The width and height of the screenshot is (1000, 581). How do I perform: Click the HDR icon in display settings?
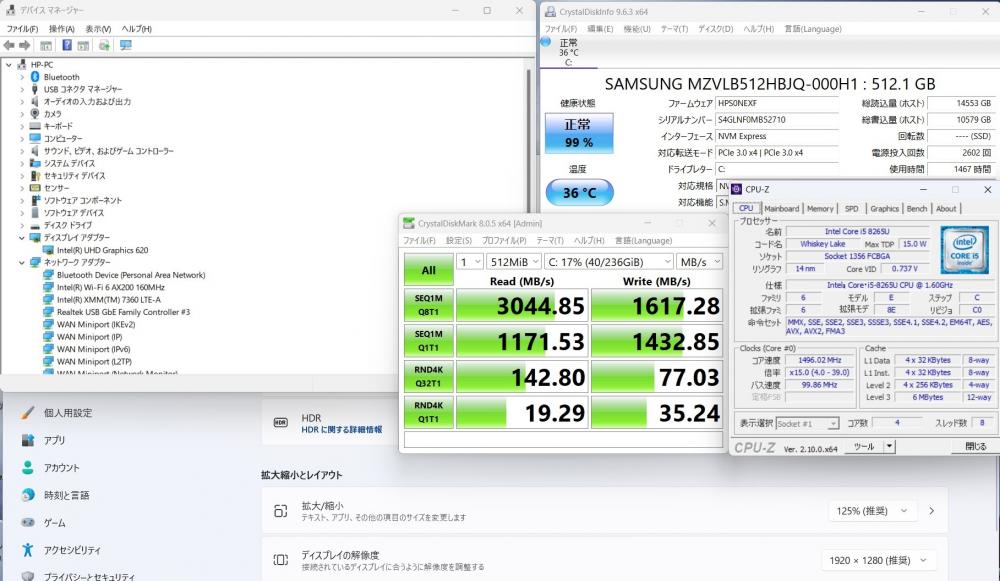tap(280, 422)
